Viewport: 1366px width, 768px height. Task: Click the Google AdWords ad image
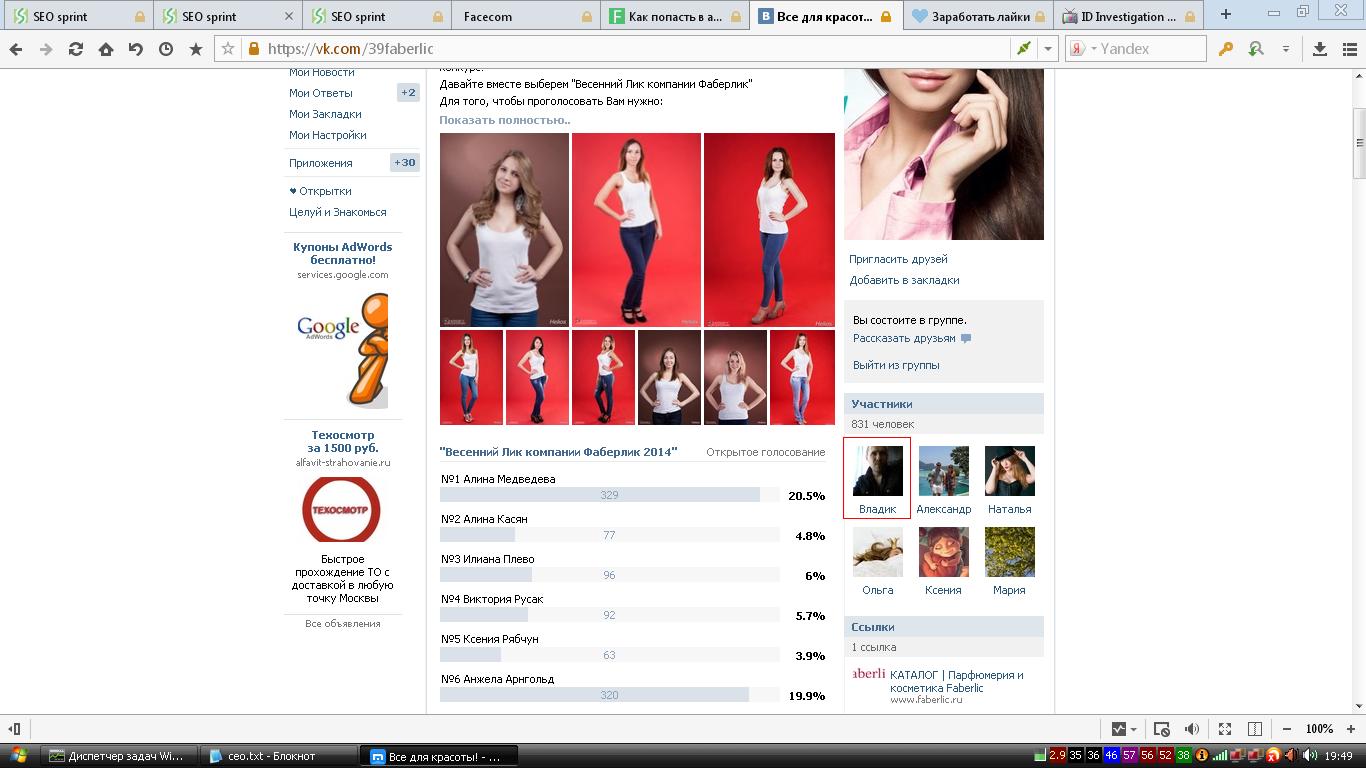[x=343, y=348]
